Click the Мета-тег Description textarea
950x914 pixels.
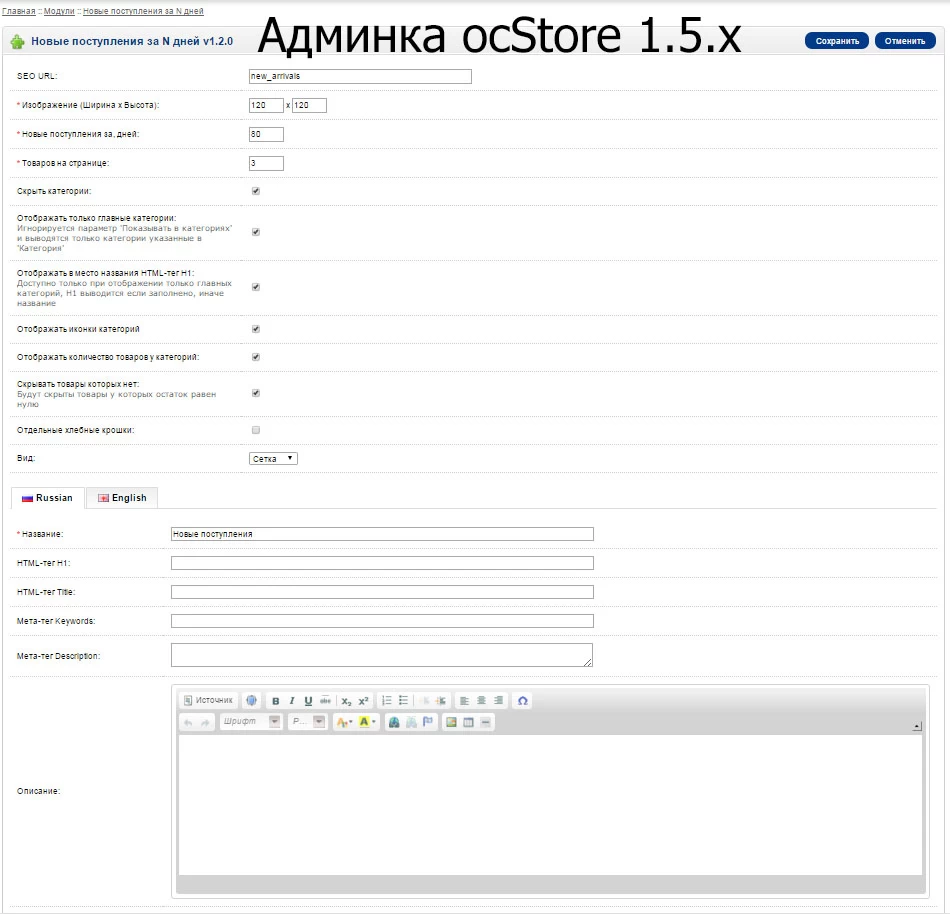382,655
